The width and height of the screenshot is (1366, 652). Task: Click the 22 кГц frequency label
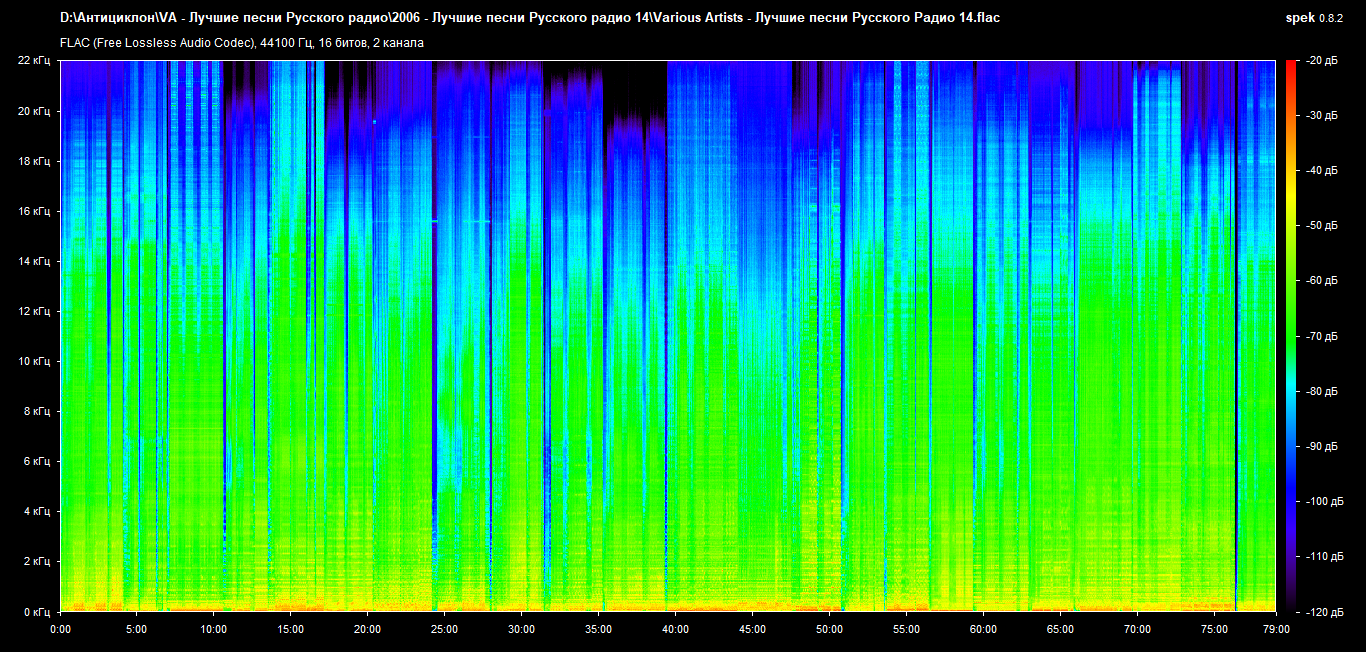(34, 61)
